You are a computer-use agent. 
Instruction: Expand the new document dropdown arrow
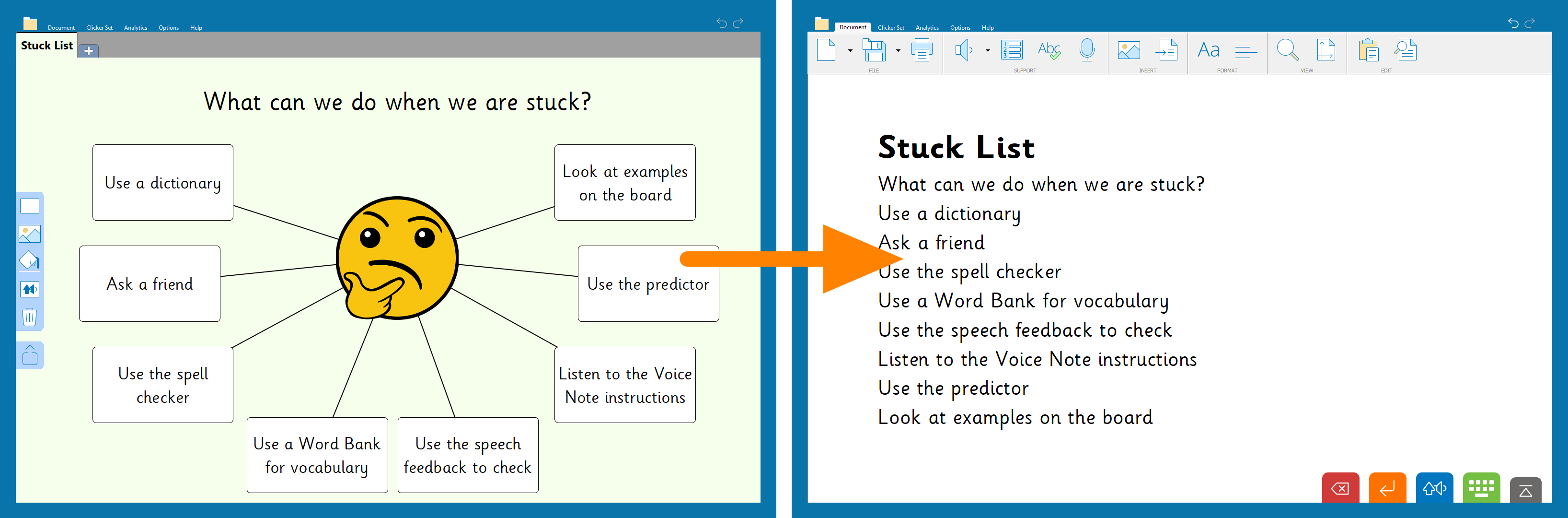pyautogui.click(x=850, y=50)
